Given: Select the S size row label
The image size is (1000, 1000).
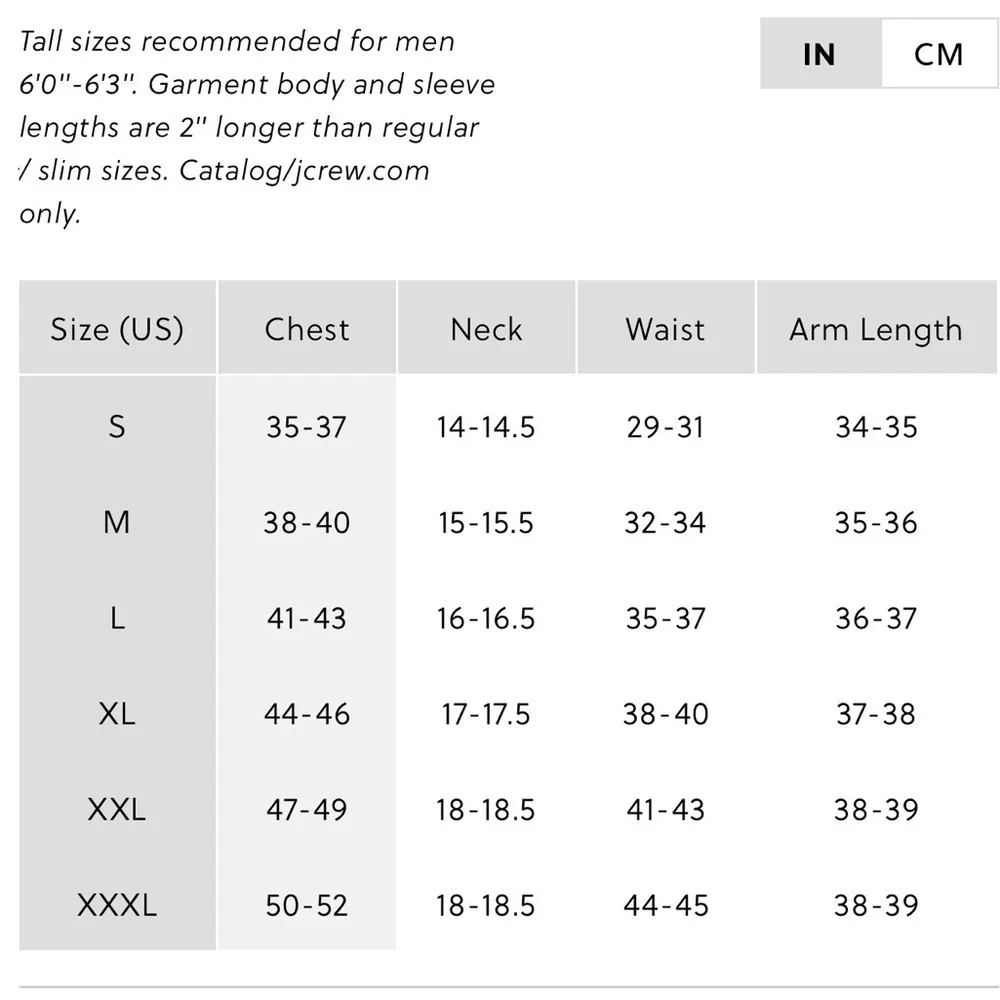Looking at the screenshot, I should click(117, 426).
